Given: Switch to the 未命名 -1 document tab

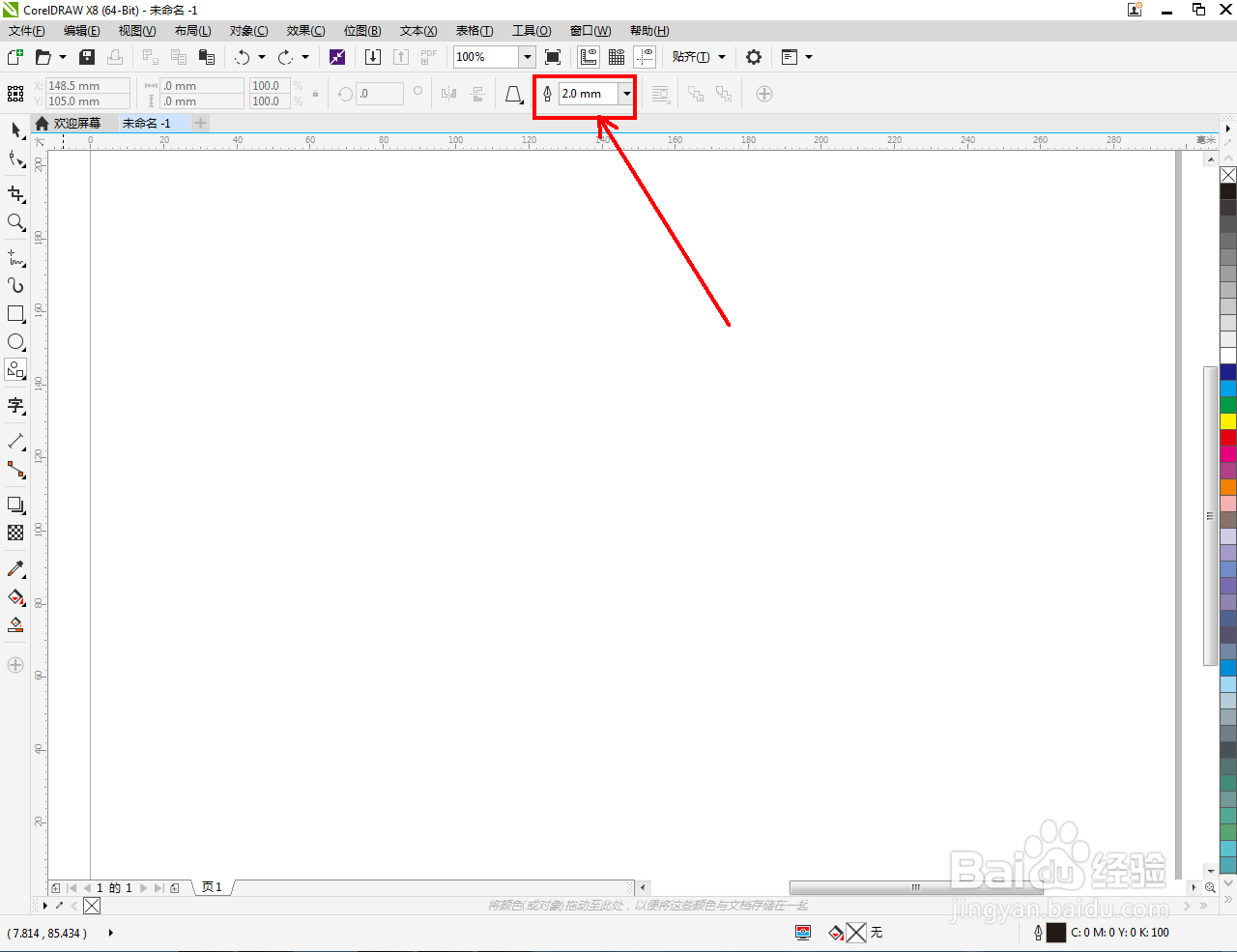Looking at the screenshot, I should pos(146,123).
